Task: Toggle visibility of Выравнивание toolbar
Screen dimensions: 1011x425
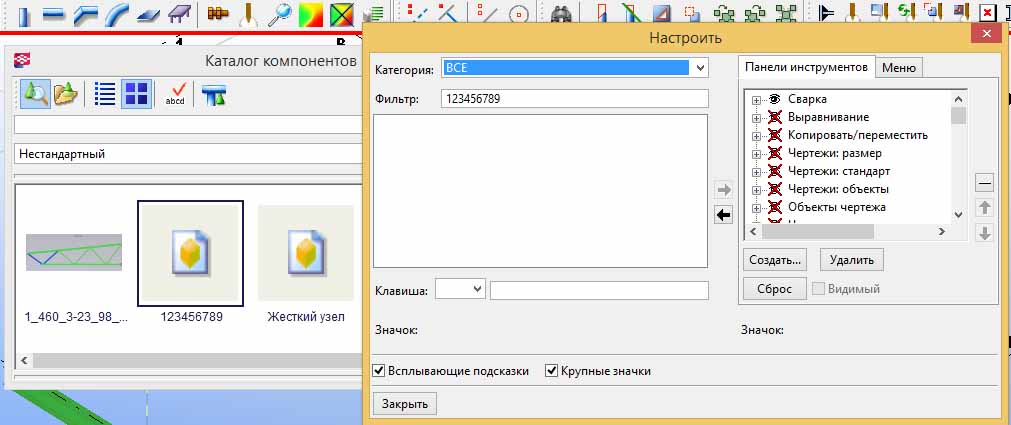Action: coord(775,117)
